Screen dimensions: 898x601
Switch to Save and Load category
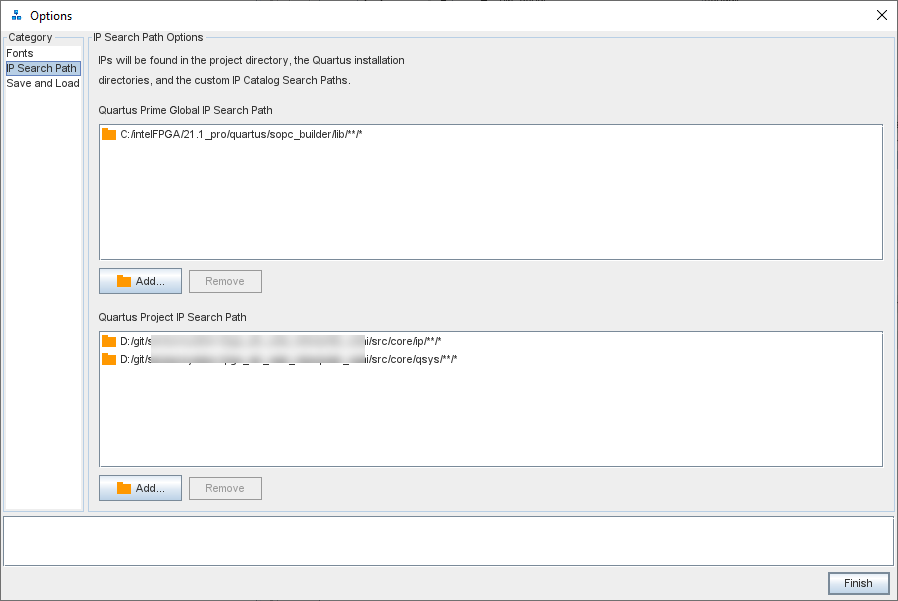click(43, 83)
